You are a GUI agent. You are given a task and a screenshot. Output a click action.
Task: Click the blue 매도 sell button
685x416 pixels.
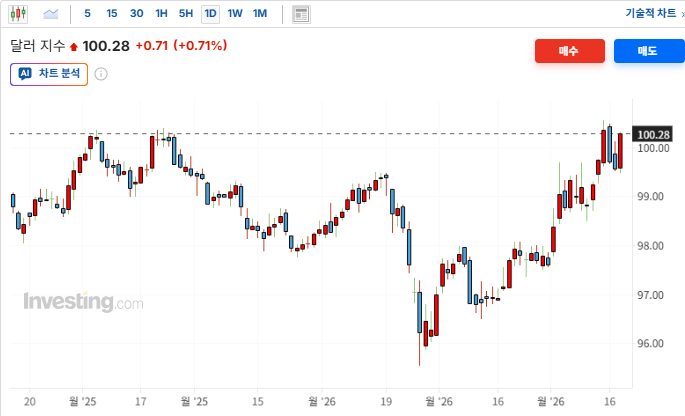pyautogui.click(x=649, y=51)
